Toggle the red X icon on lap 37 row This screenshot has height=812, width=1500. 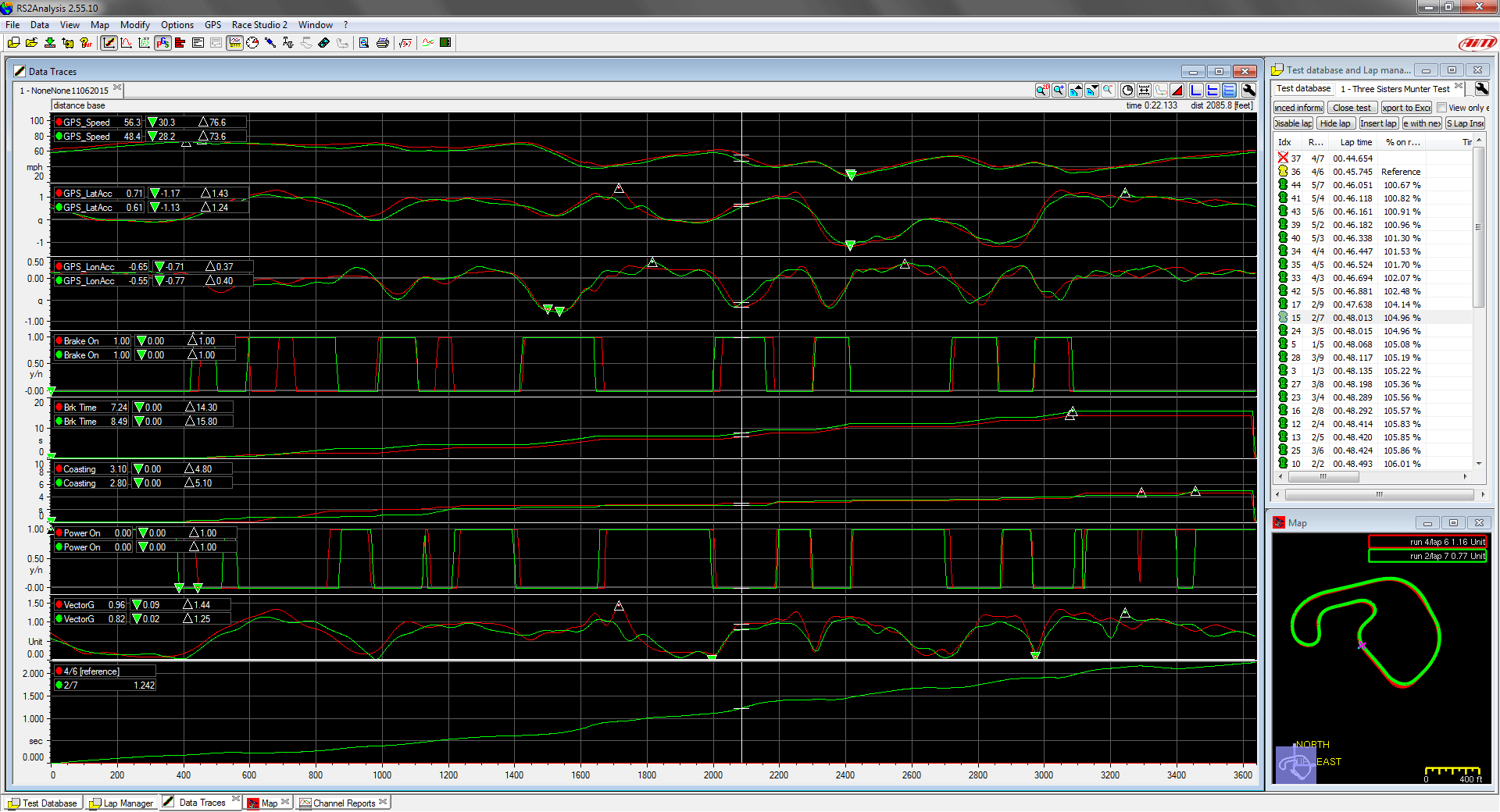(1283, 158)
